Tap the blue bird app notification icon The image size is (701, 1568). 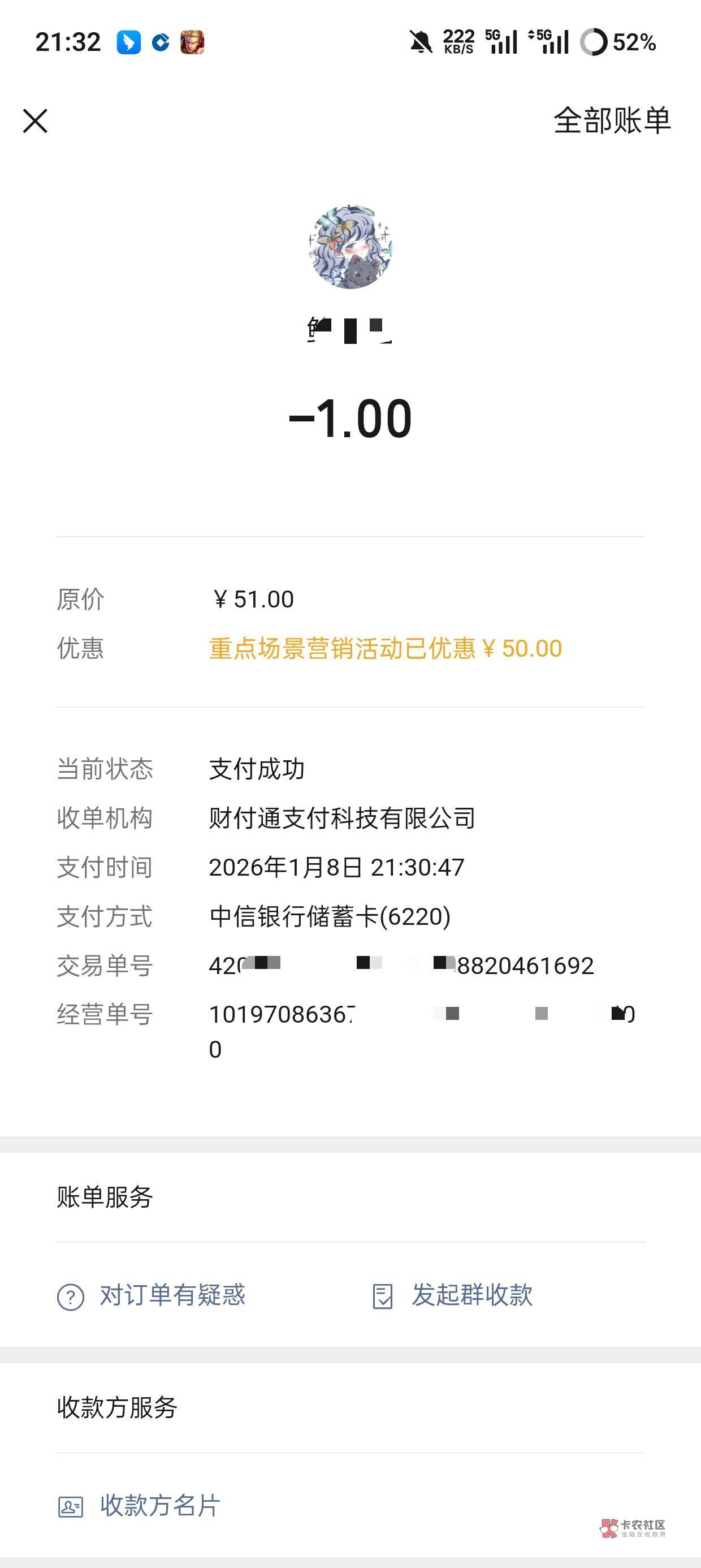pyautogui.click(x=129, y=42)
